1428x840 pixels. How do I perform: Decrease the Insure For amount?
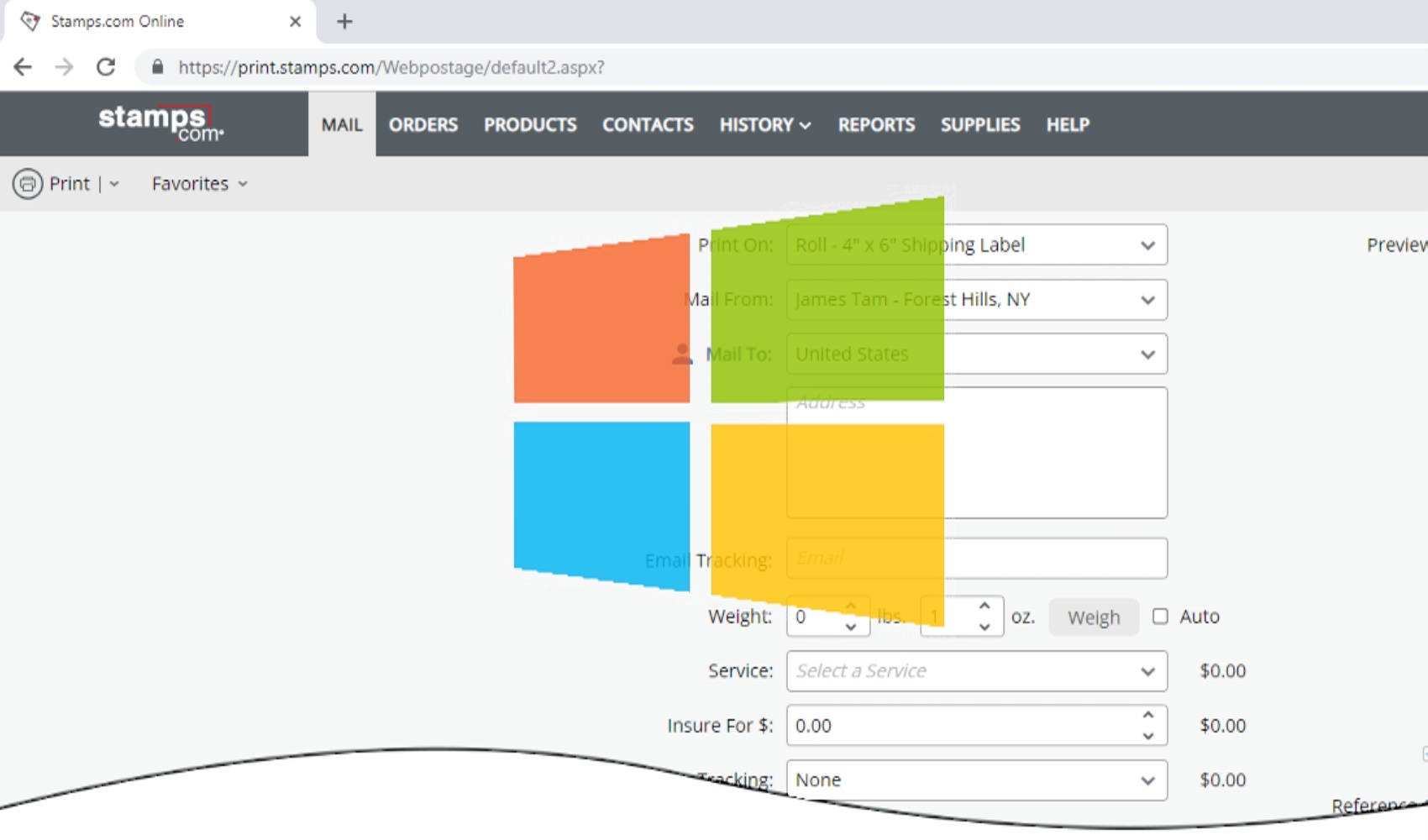(1148, 736)
